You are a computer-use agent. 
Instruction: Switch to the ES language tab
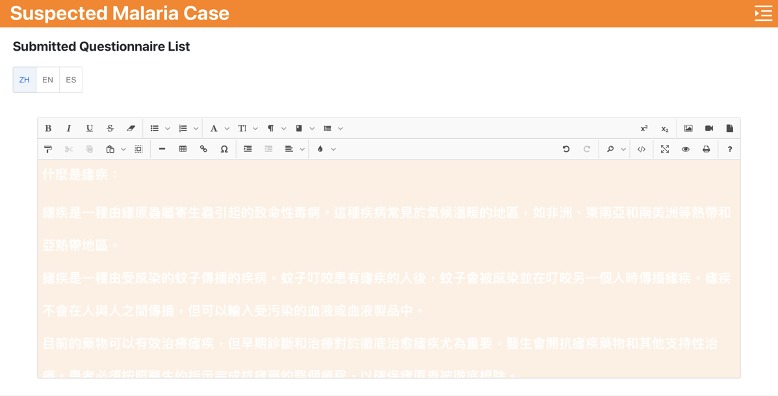71,79
